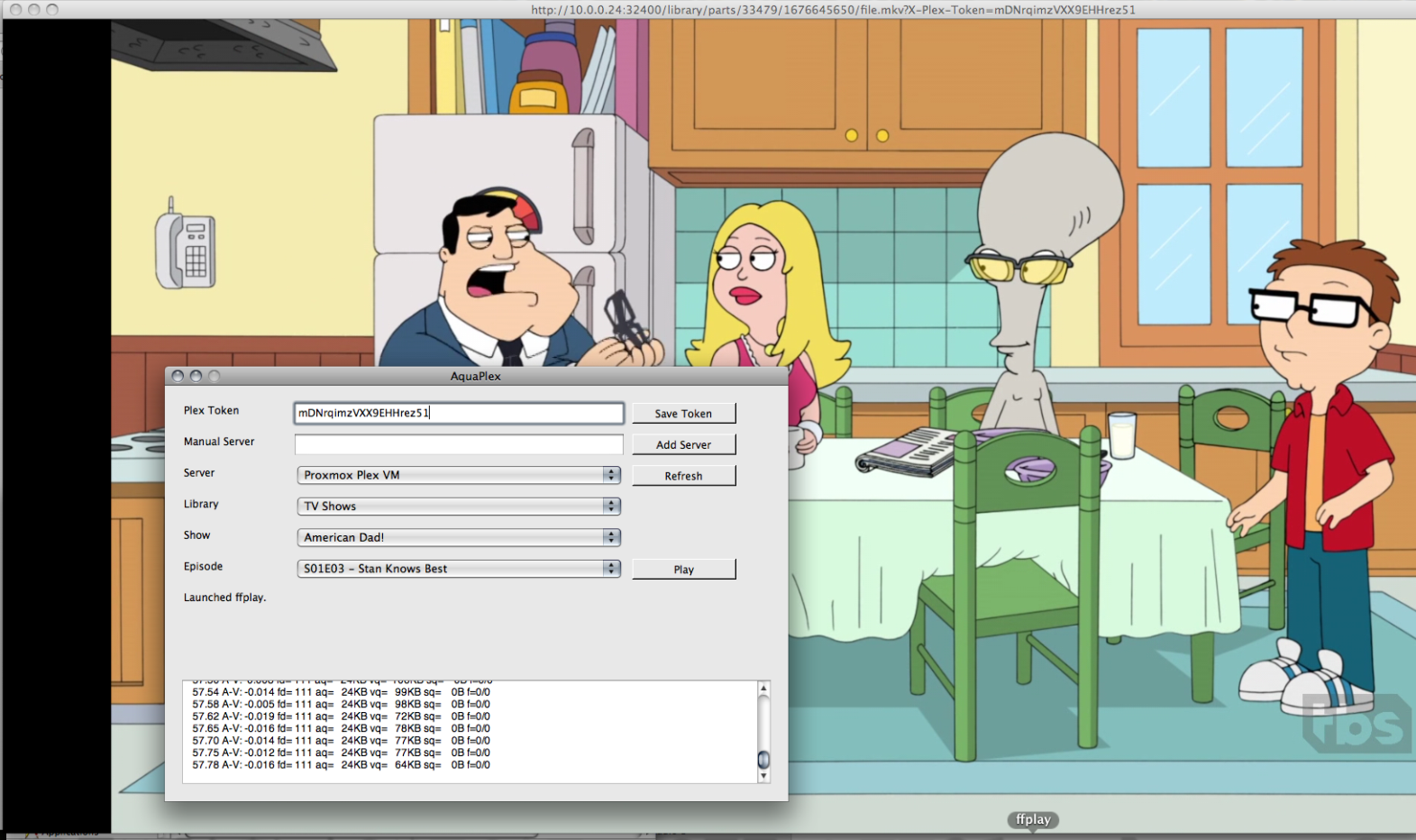Select the log line starting with 57.58
Screen dimensions: 1416x840
(342, 704)
